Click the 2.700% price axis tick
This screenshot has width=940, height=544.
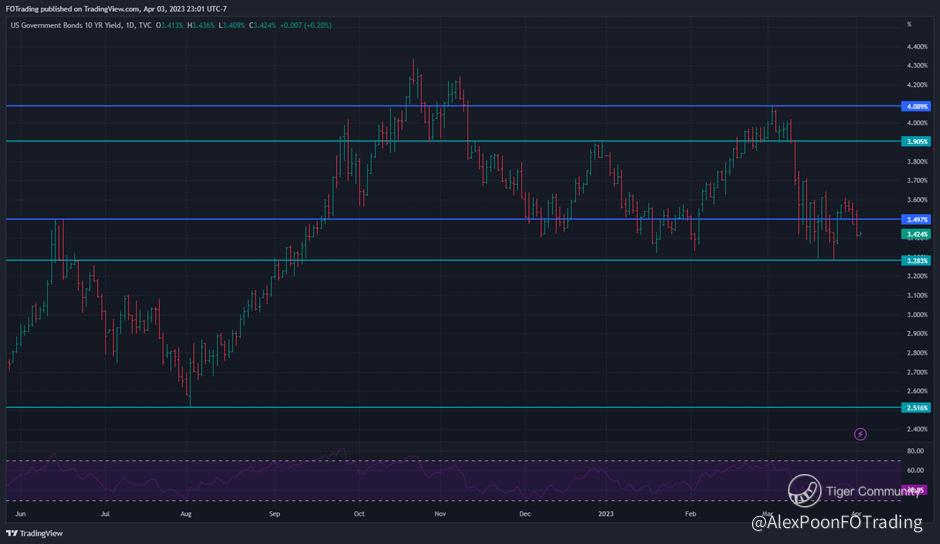click(x=917, y=372)
